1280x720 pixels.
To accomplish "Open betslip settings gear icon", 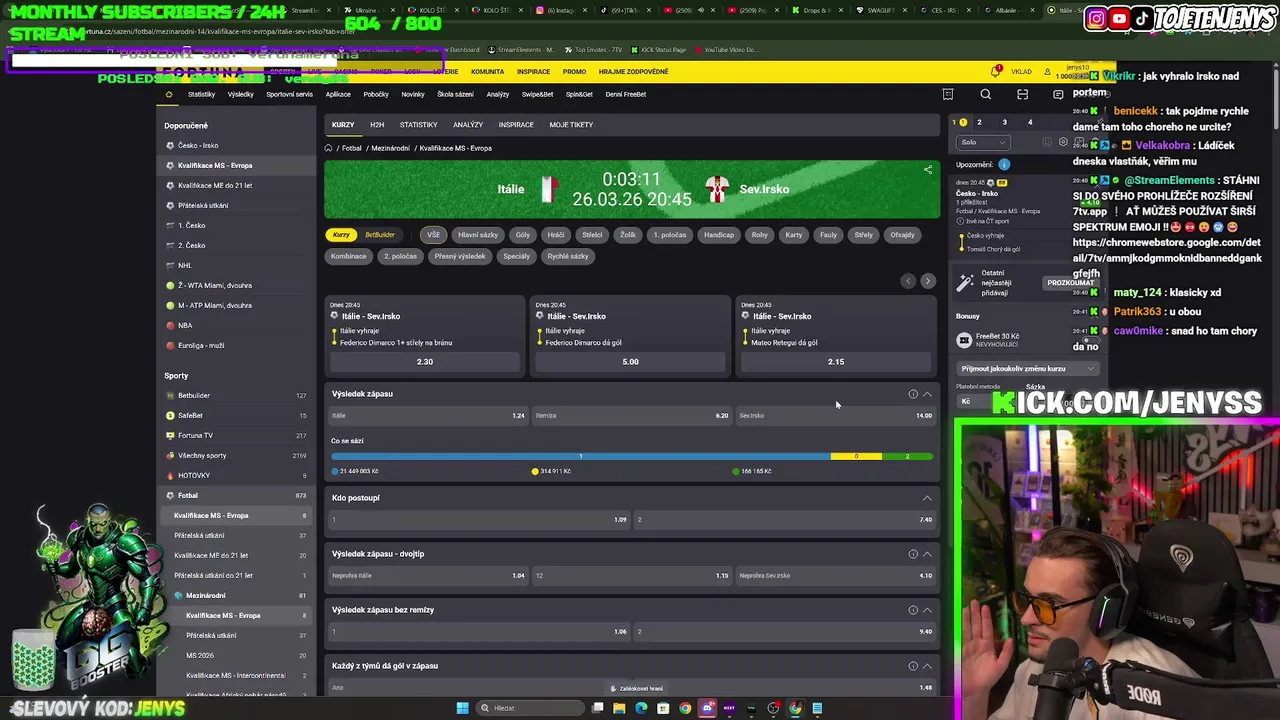I will pyautogui.click(x=1063, y=142).
